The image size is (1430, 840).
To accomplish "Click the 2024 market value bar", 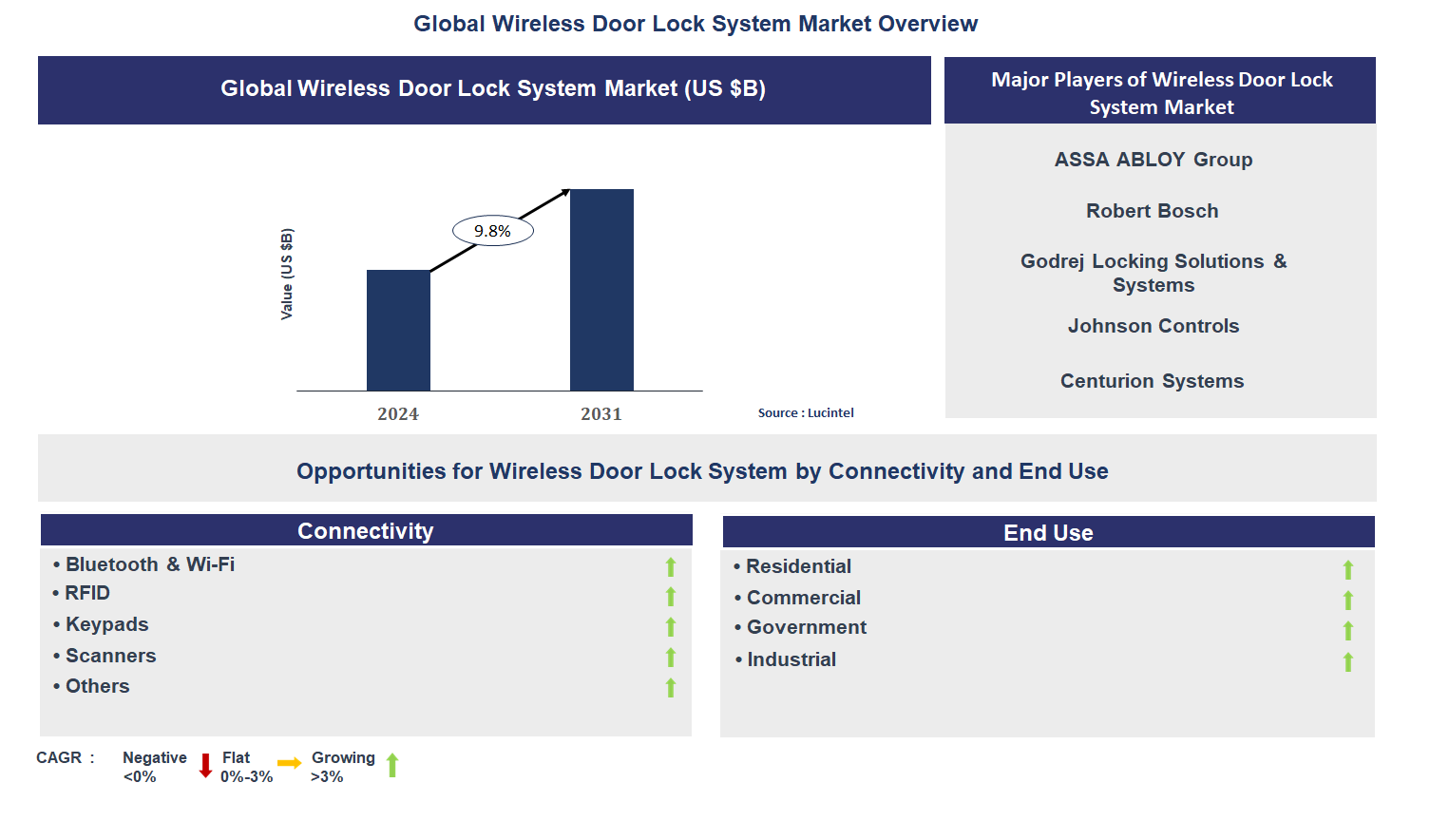I will (398, 331).
